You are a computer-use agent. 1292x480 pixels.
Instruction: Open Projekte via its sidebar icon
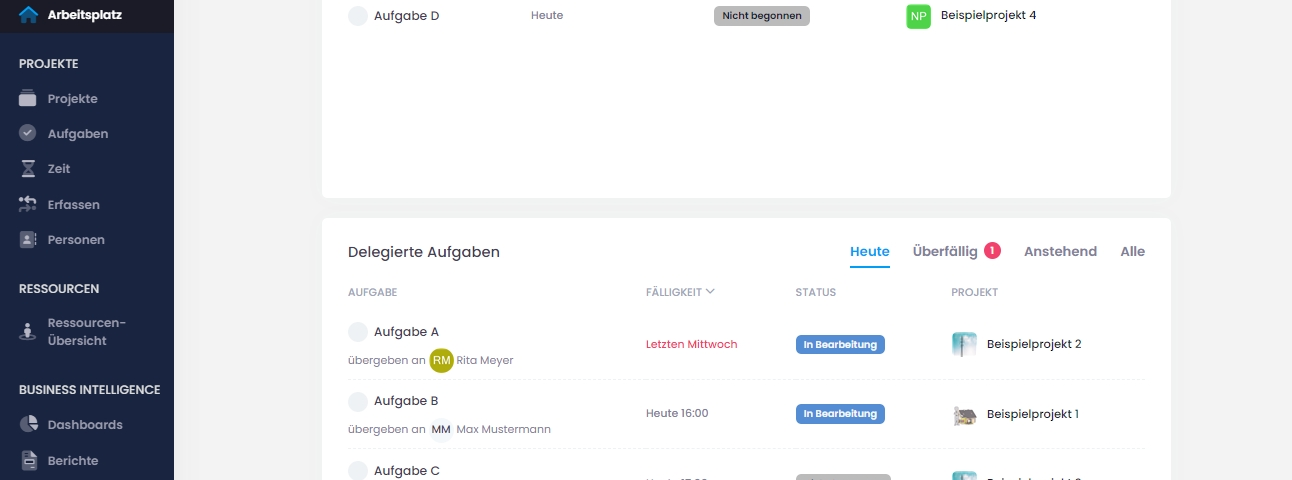(28, 99)
